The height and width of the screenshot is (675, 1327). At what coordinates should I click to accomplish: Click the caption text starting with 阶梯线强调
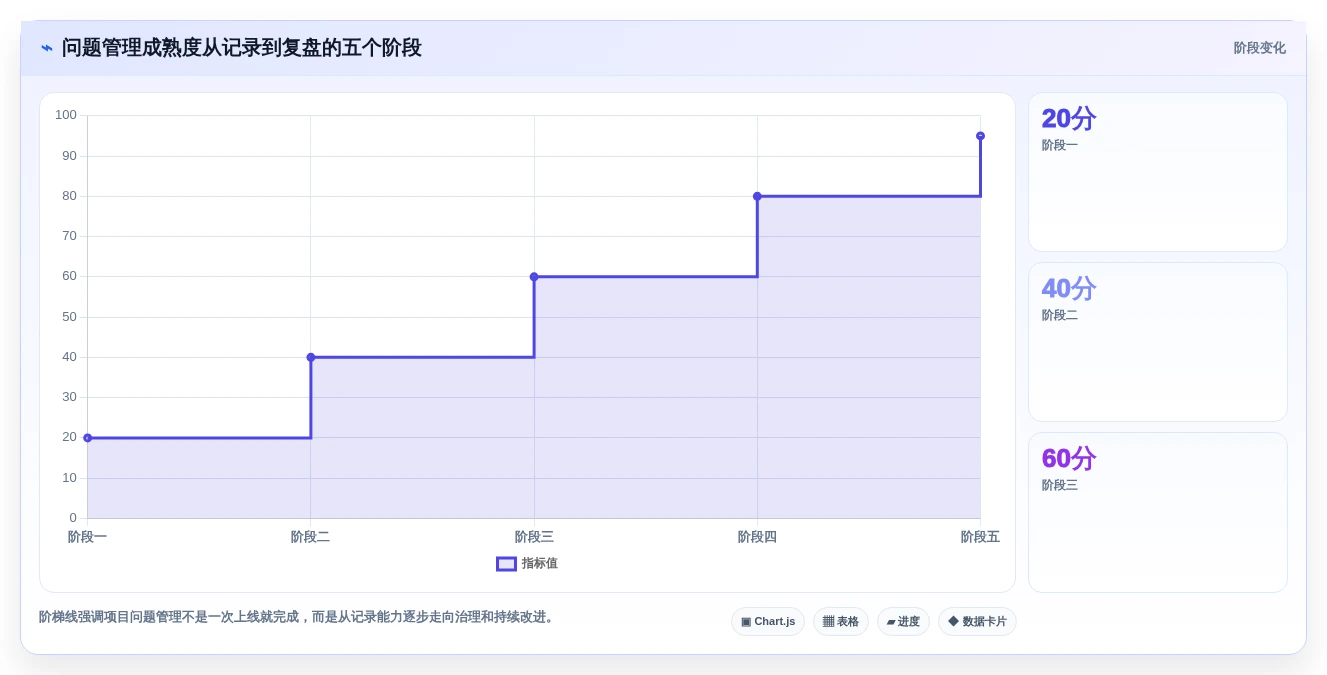[x=297, y=617]
